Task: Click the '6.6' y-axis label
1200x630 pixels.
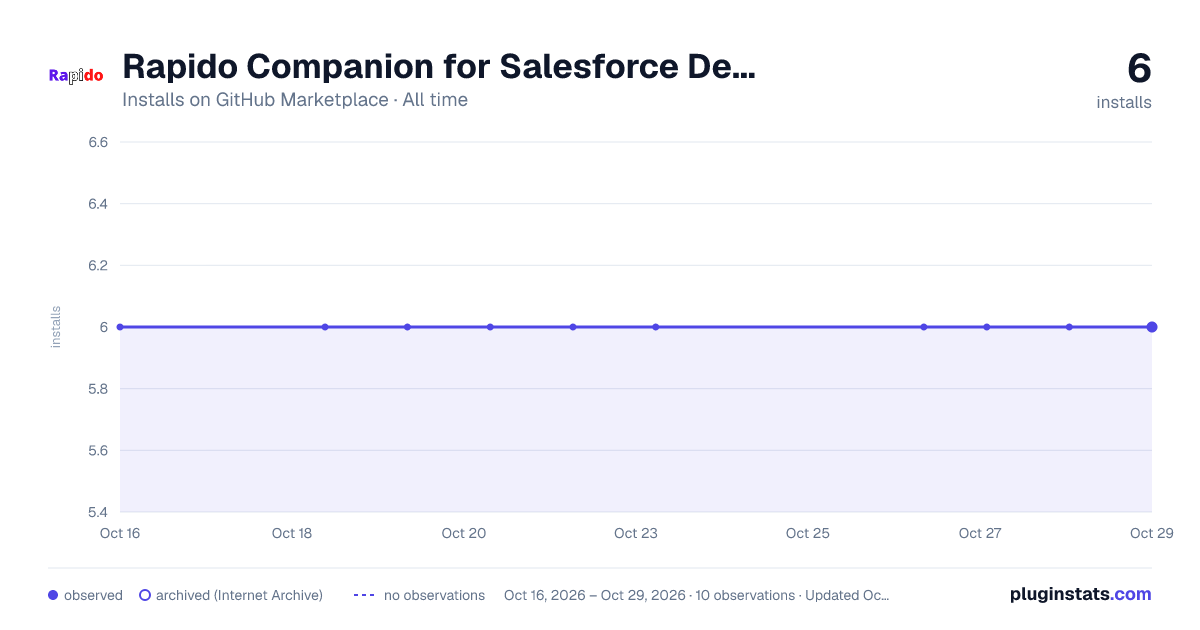Action: click(x=98, y=142)
